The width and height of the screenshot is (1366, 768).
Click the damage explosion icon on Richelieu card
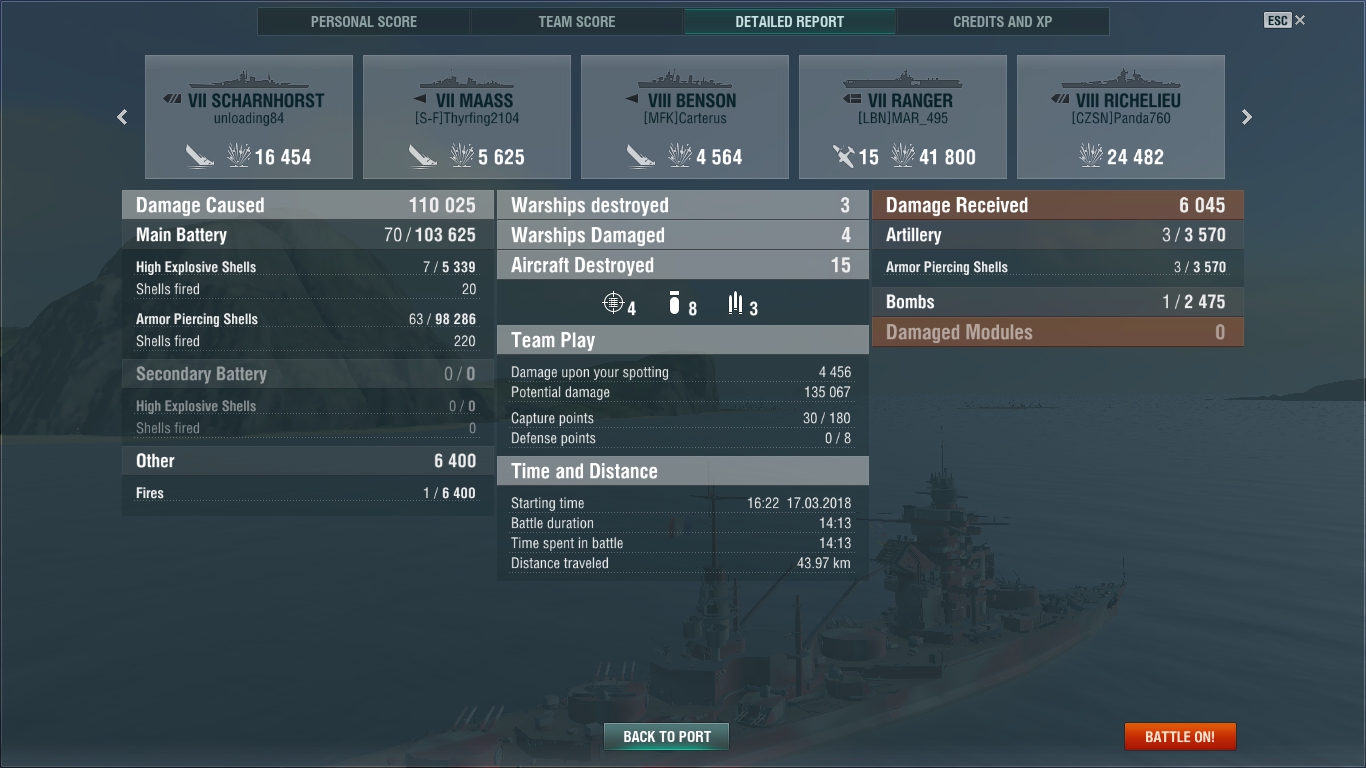click(x=1091, y=155)
